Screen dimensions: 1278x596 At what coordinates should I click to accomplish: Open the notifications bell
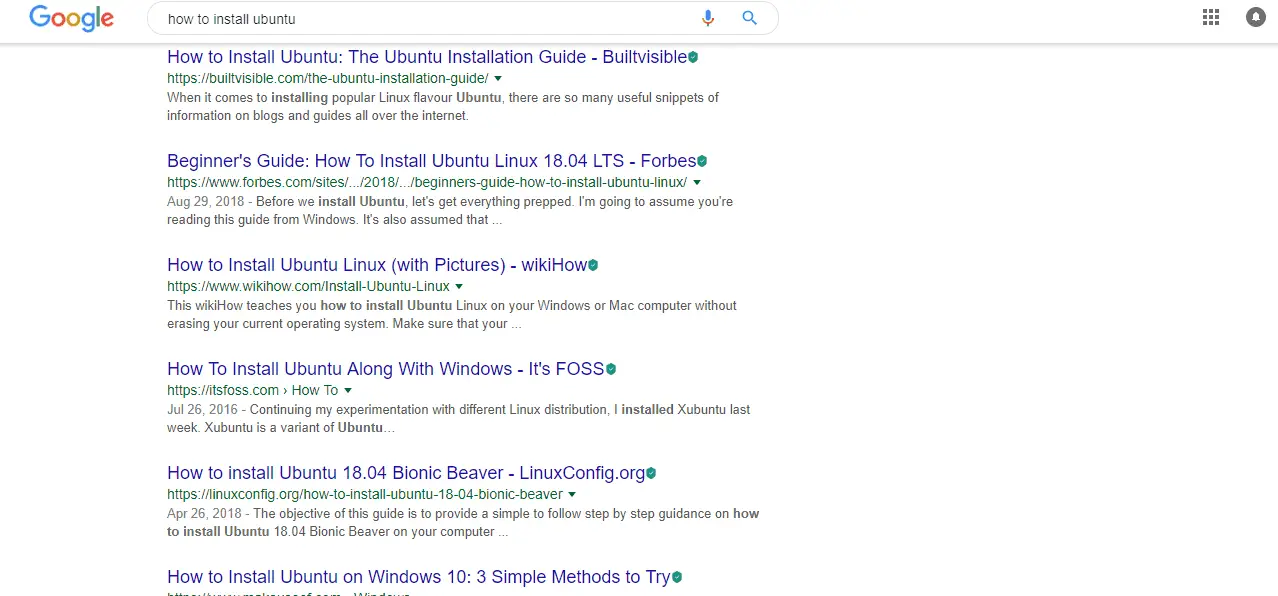pyautogui.click(x=1255, y=17)
